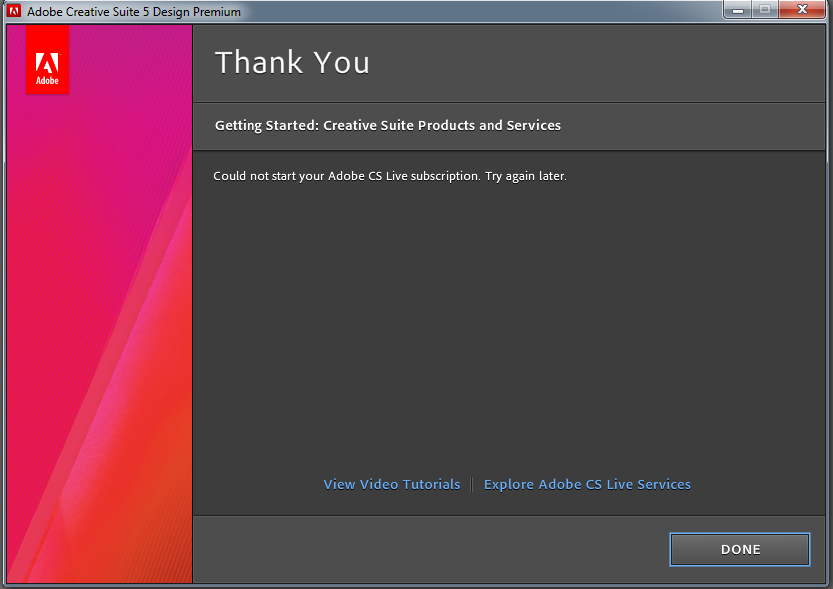Close the Adobe Creative Suite 5 window
This screenshot has height=589, width=833.
click(x=802, y=10)
